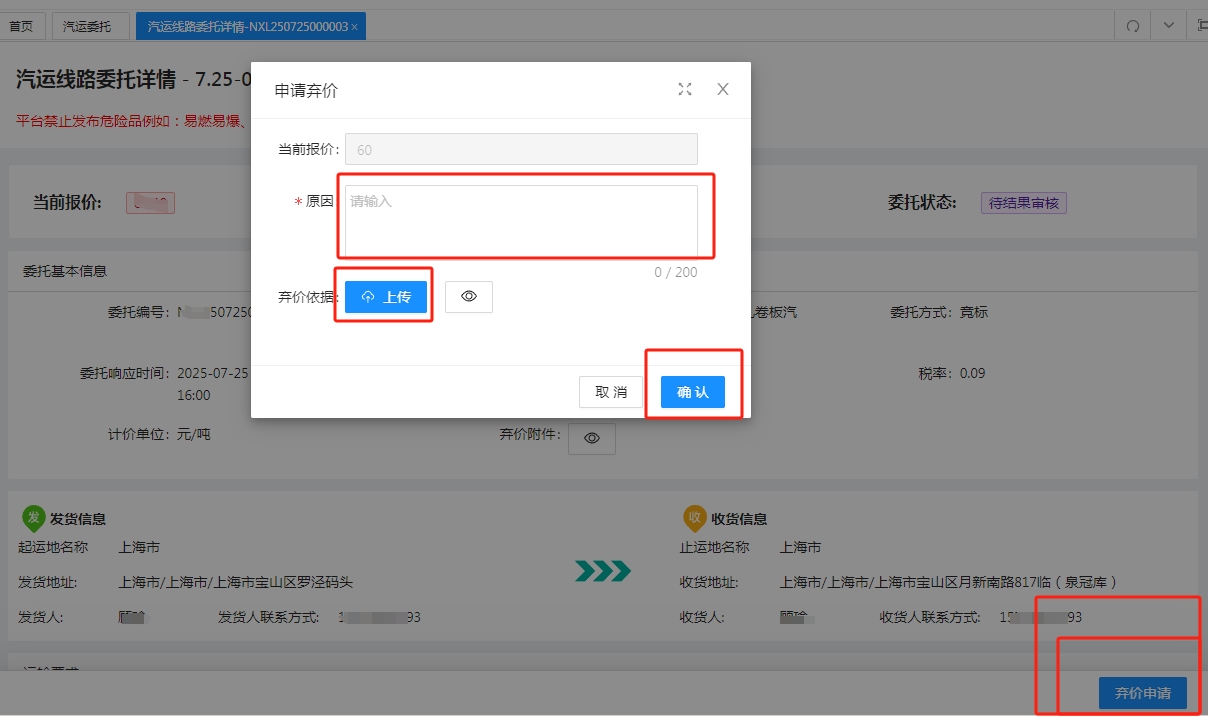Screen dimensions: 1208x717
Task: Confirm the dialog with 确认
Action: point(693,392)
